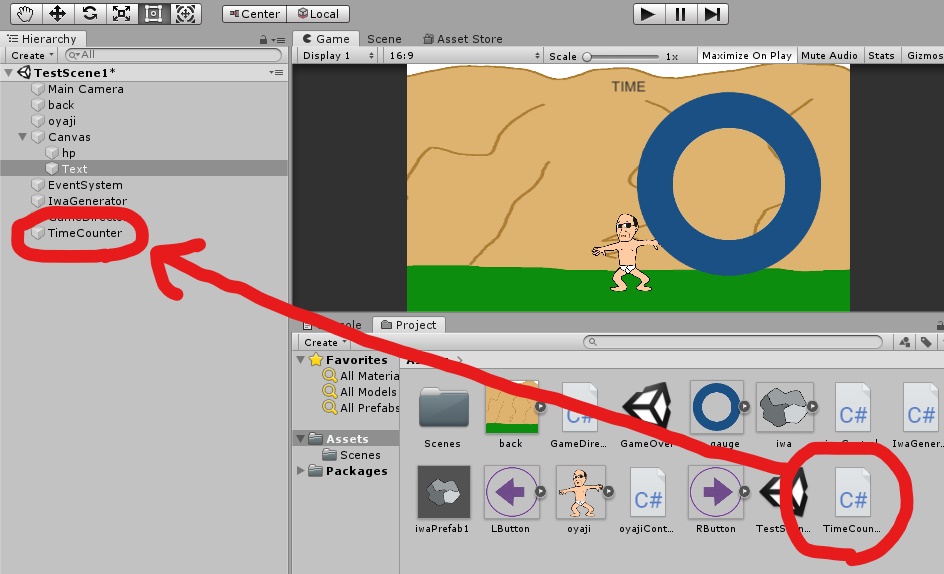The image size is (944, 574).
Task: Select the iwa sprite asset
Action: coord(784,416)
